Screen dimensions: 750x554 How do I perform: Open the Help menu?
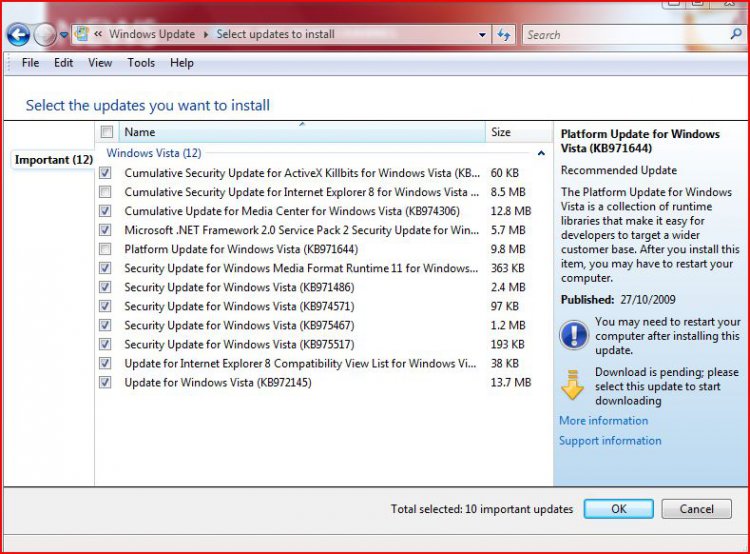click(x=182, y=63)
